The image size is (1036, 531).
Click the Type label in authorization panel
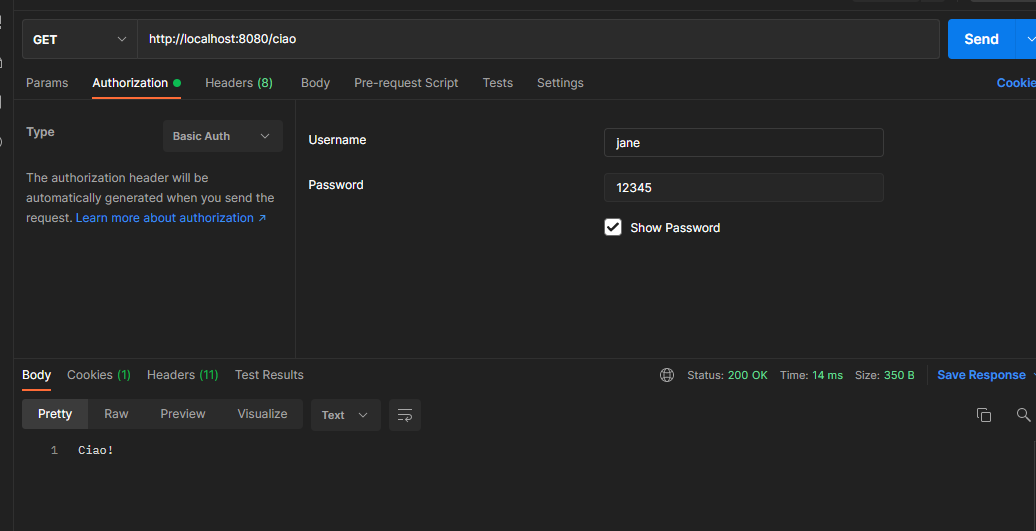point(40,132)
